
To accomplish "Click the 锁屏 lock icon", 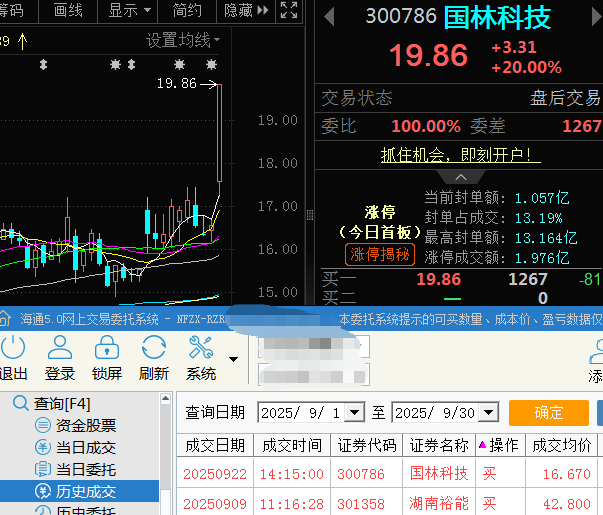I will 107,347.
